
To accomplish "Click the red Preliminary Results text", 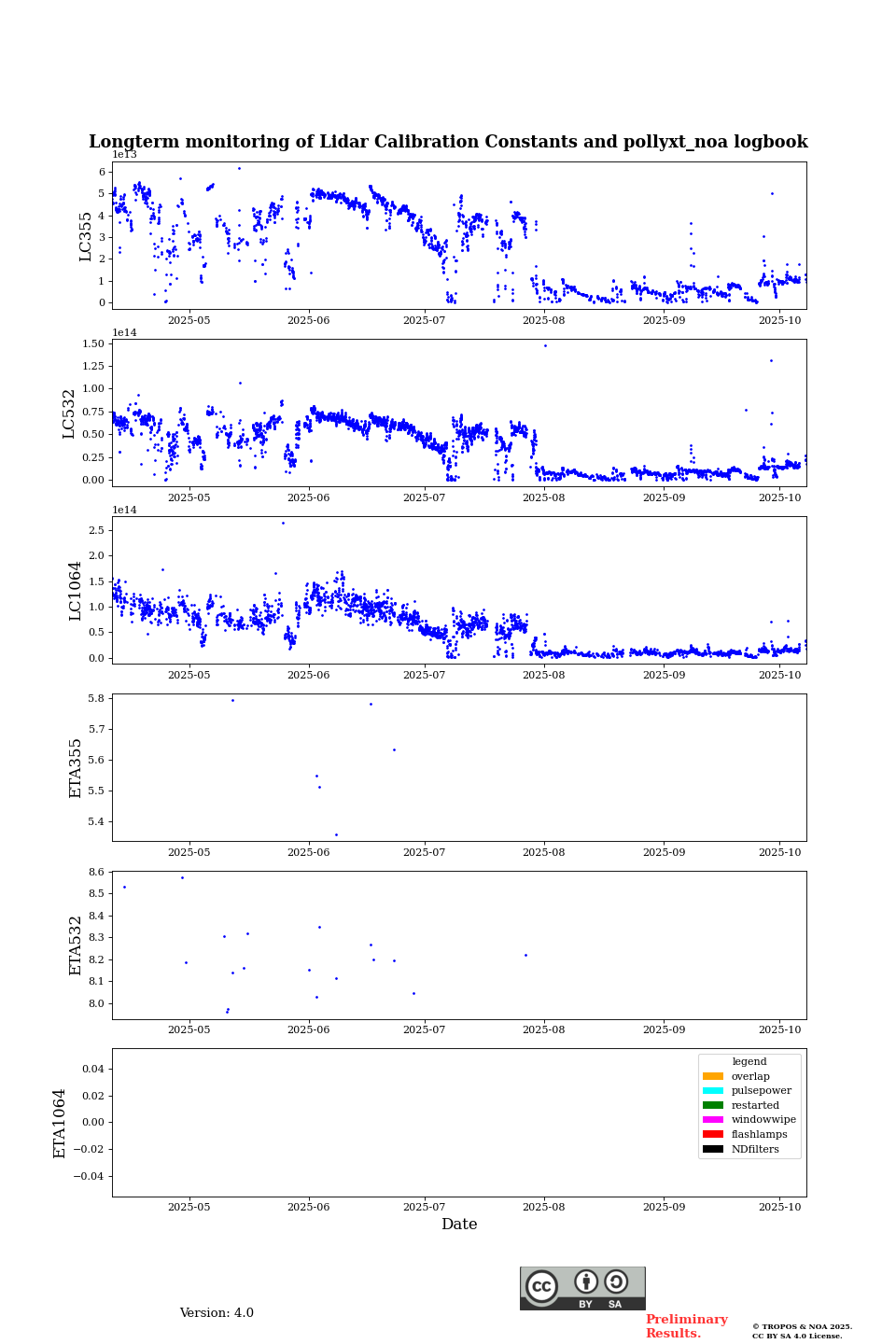I will (686, 1326).
